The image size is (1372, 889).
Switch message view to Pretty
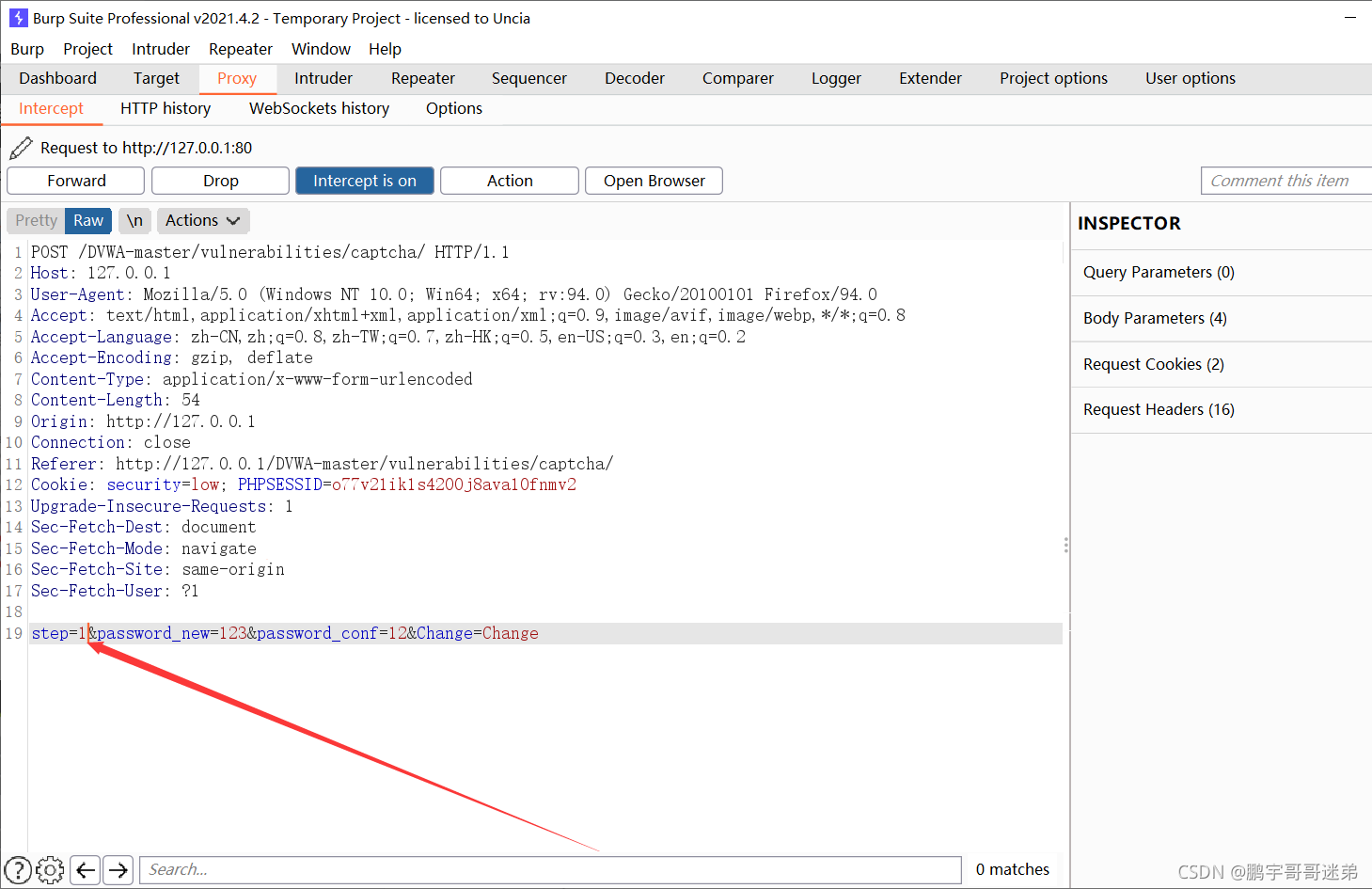[36, 220]
